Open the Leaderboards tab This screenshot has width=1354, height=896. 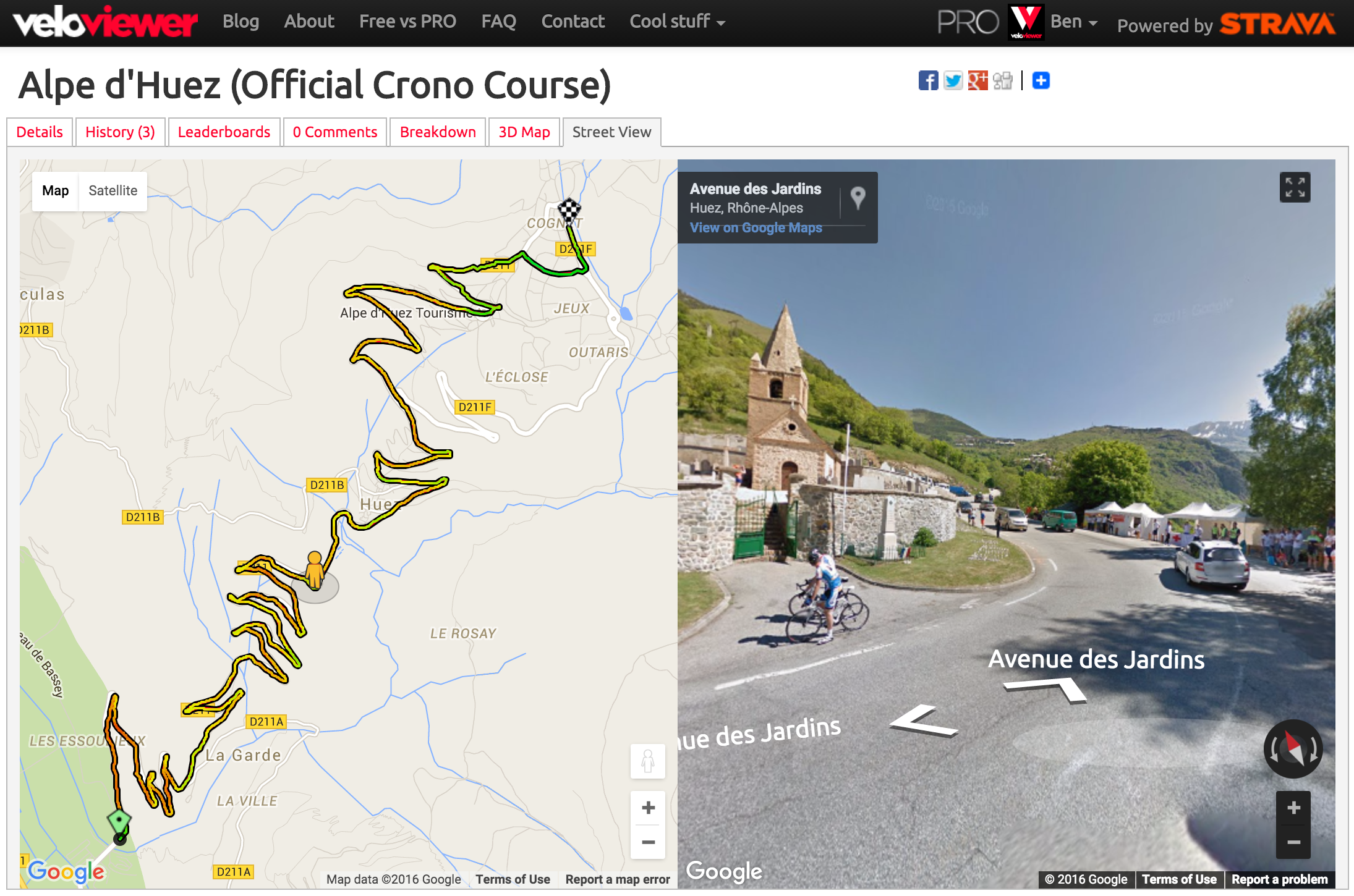click(x=222, y=132)
